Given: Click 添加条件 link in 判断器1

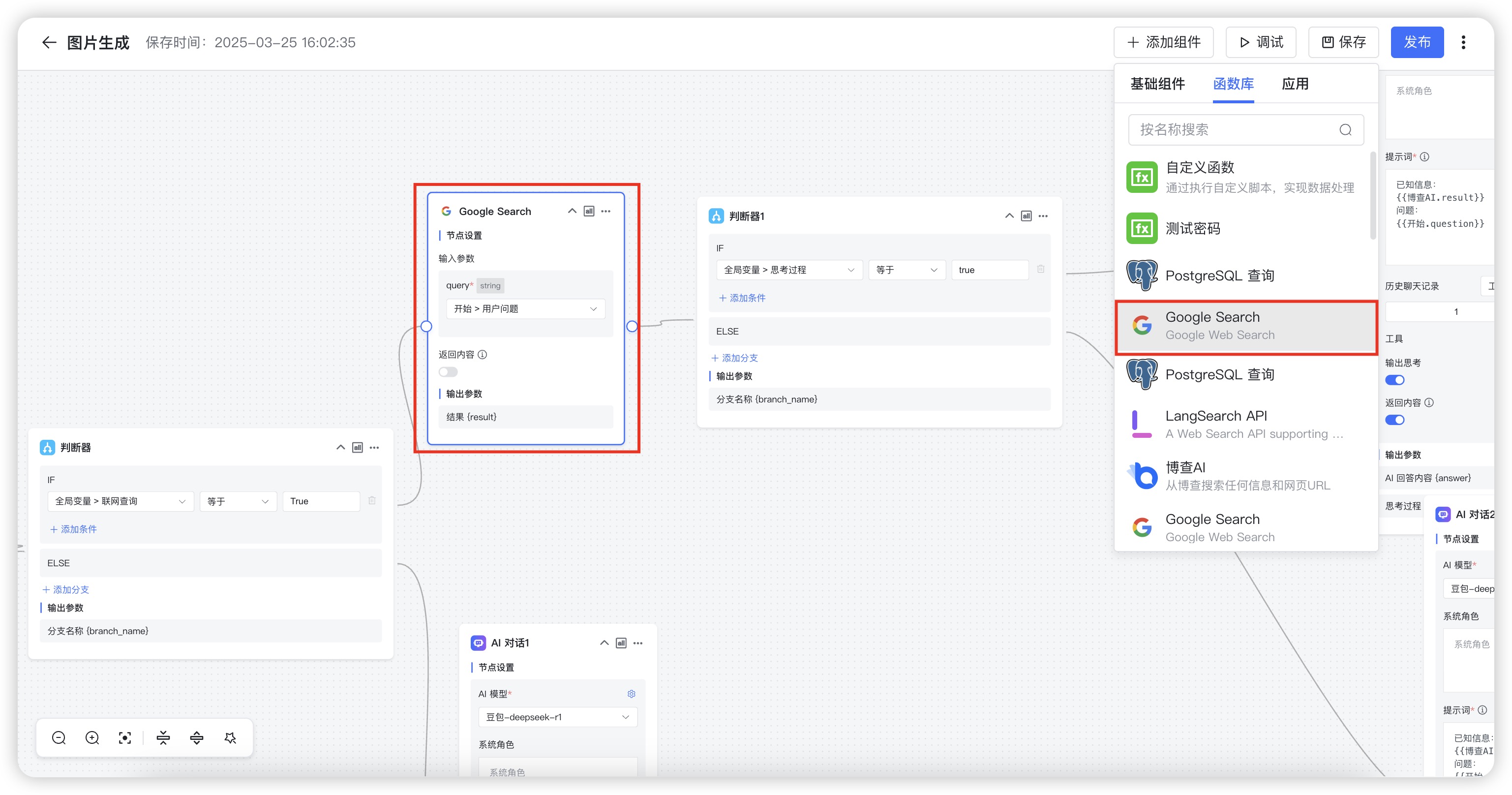Looking at the screenshot, I should click(742, 298).
